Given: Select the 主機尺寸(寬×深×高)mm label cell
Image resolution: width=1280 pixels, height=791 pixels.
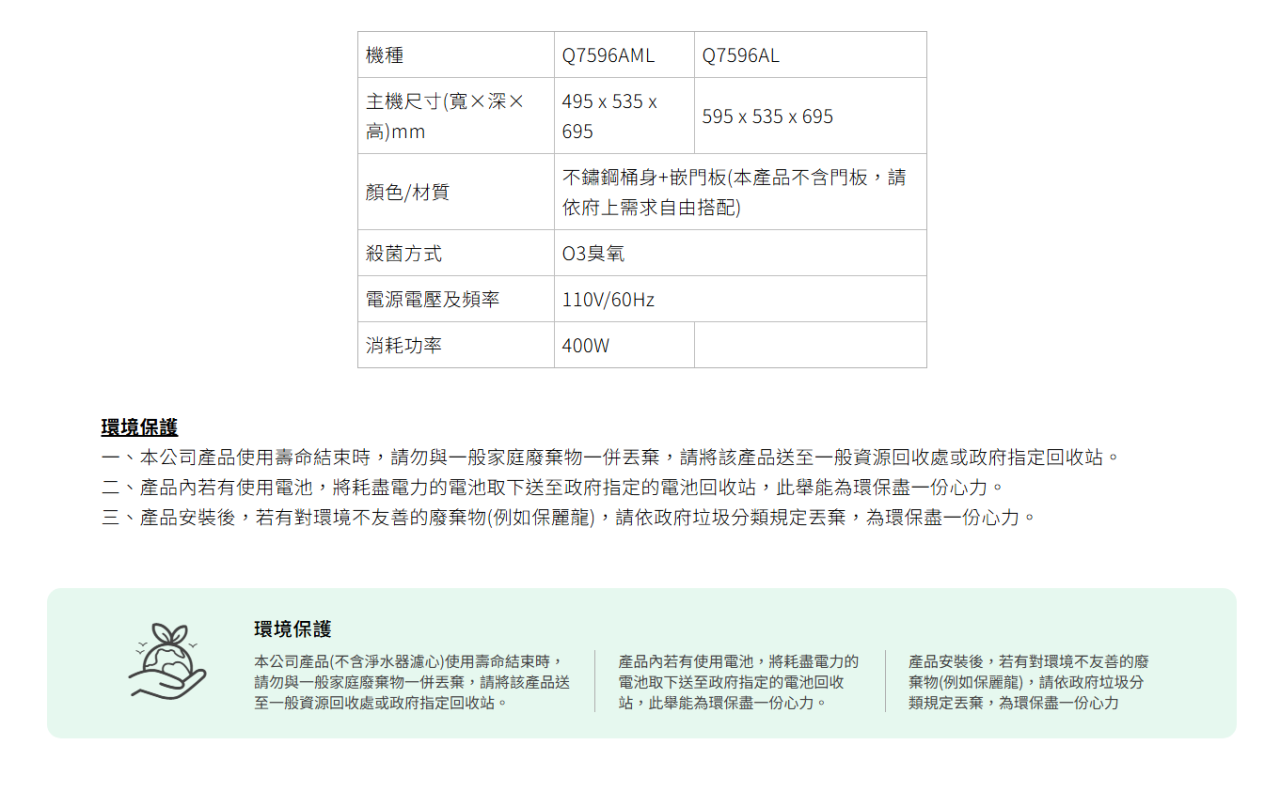Looking at the screenshot, I should coord(456,116).
